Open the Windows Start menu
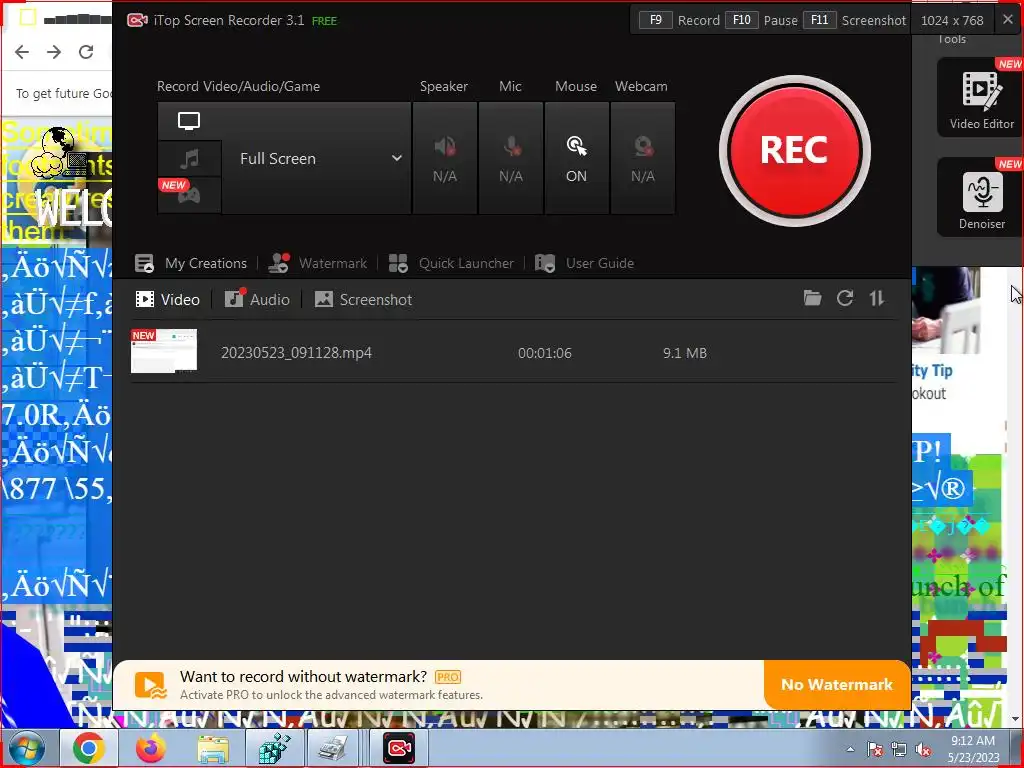The image size is (1024, 768). coord(27,748)
